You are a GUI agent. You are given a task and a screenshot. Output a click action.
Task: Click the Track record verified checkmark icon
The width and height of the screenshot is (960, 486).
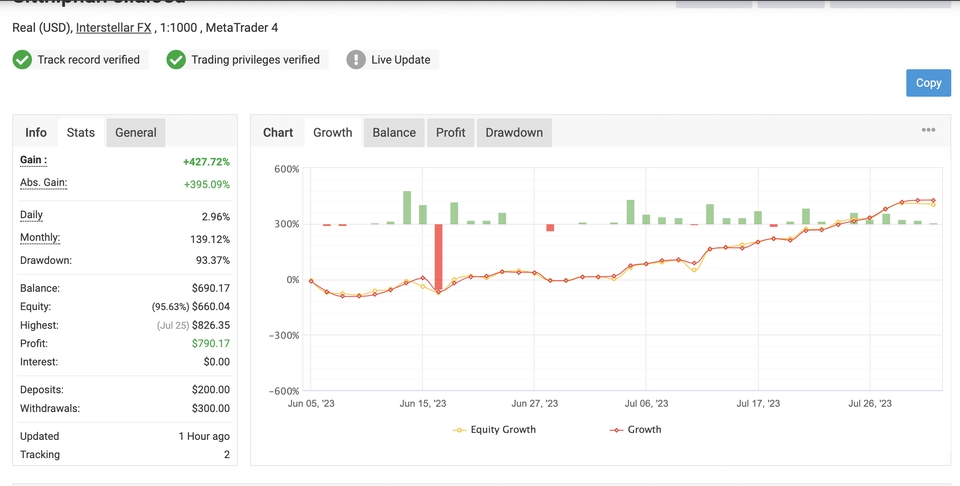(x=22, y=59)
